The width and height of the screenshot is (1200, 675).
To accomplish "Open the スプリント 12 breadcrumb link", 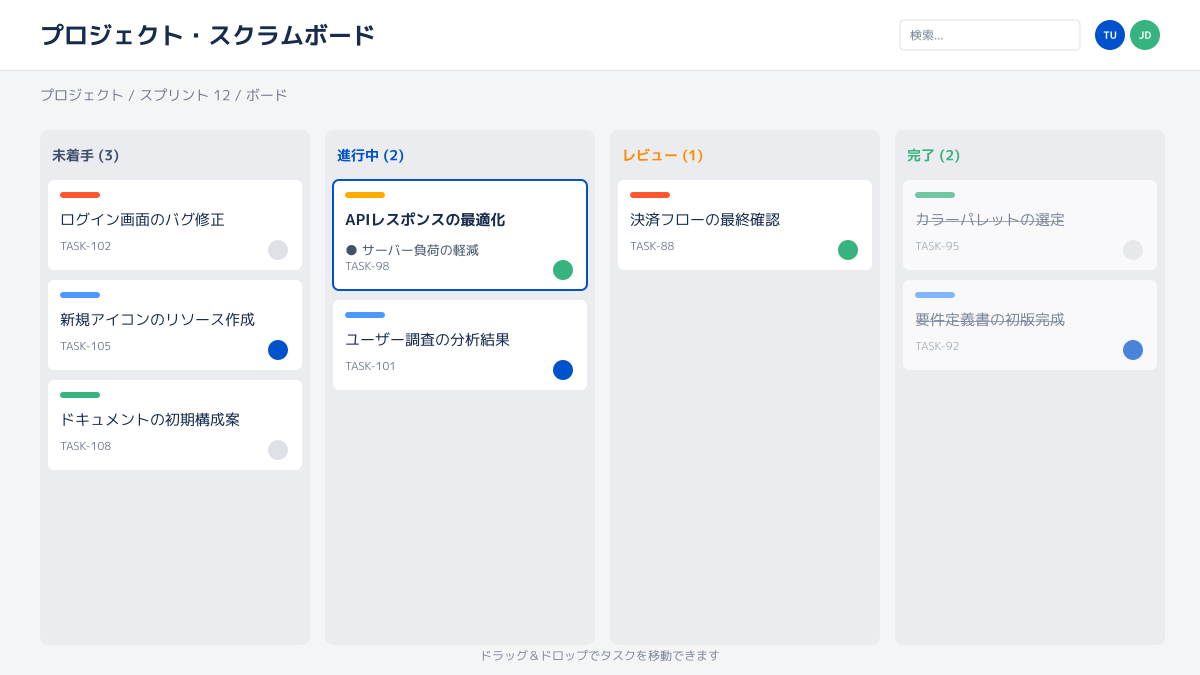I will click(185, 95).
